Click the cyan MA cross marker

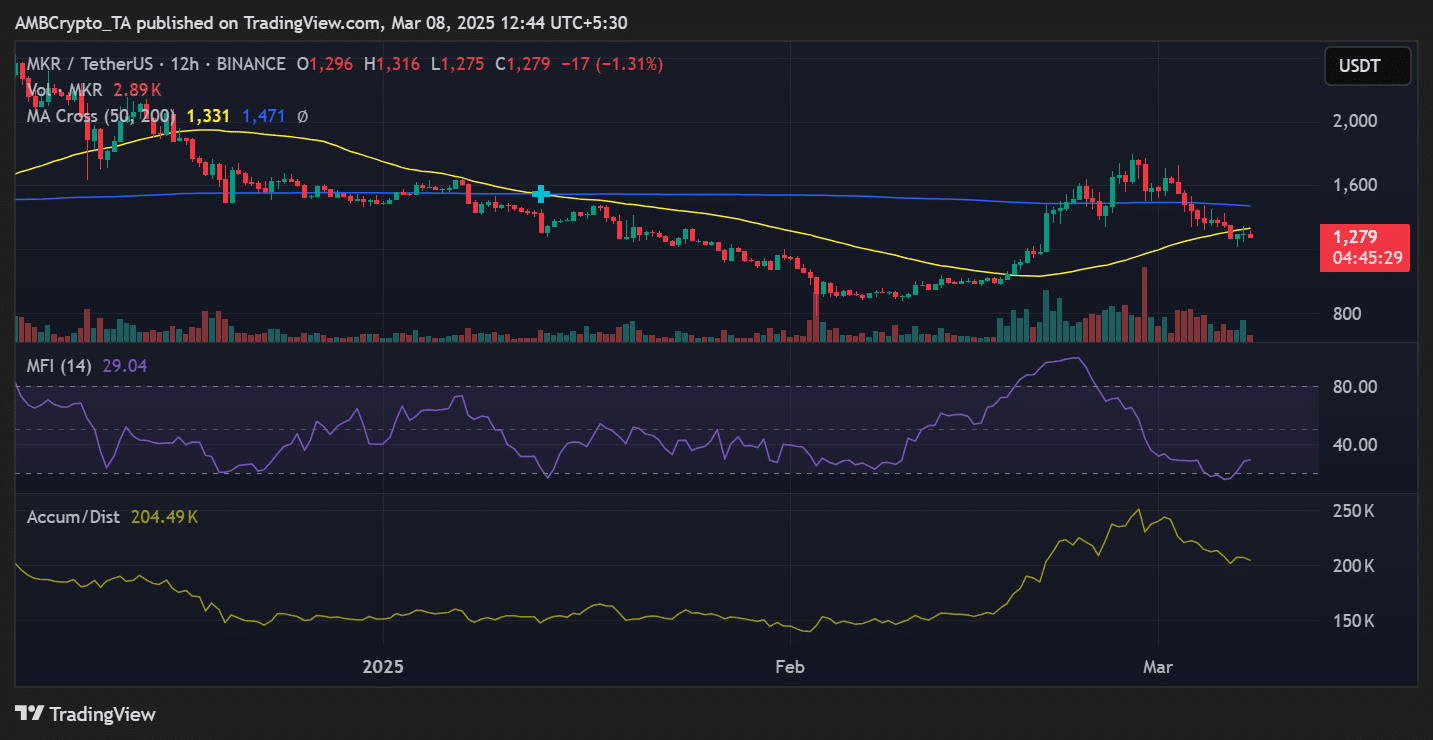[541, 193]
